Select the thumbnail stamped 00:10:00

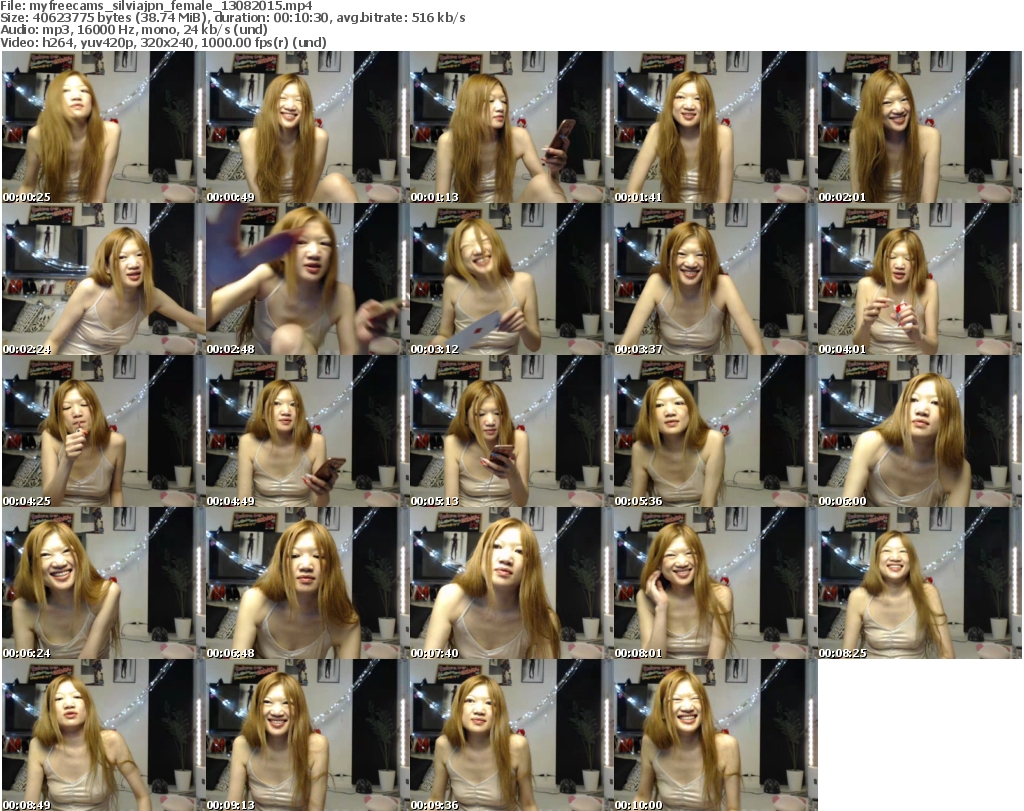point(716,735)
